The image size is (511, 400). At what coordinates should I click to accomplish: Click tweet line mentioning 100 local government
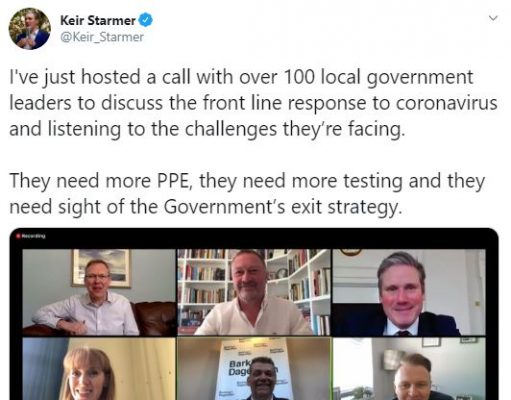pyautogui.click(x=241, y=78)
